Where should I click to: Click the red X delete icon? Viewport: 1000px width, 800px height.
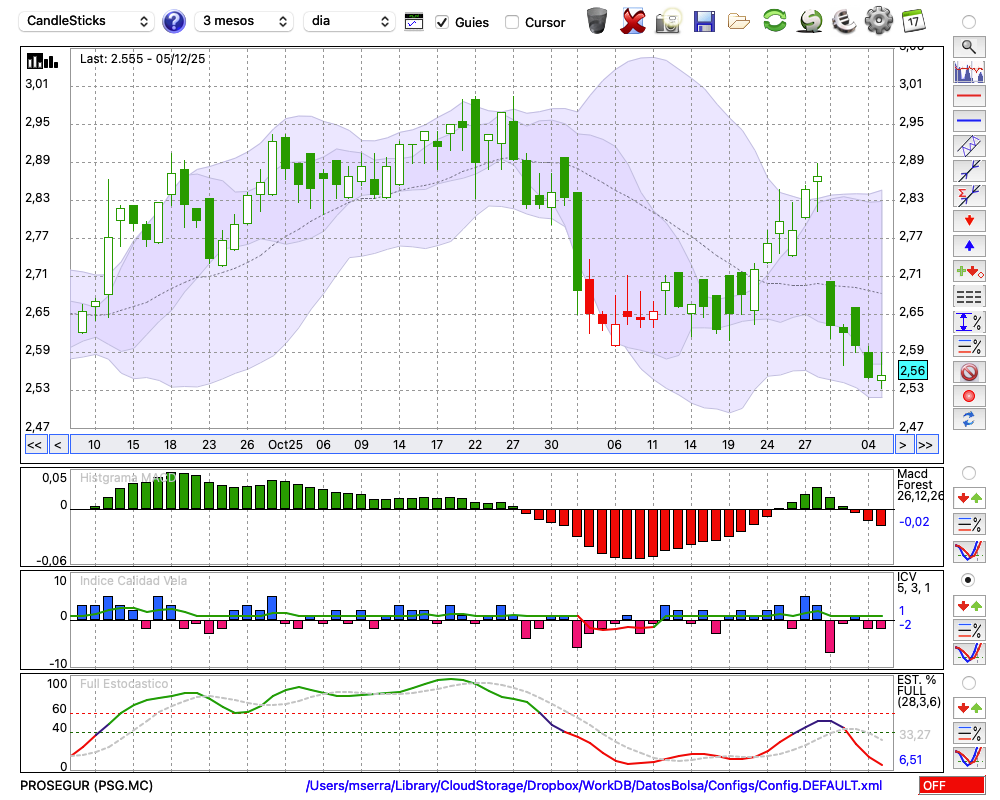coord(633,21)
